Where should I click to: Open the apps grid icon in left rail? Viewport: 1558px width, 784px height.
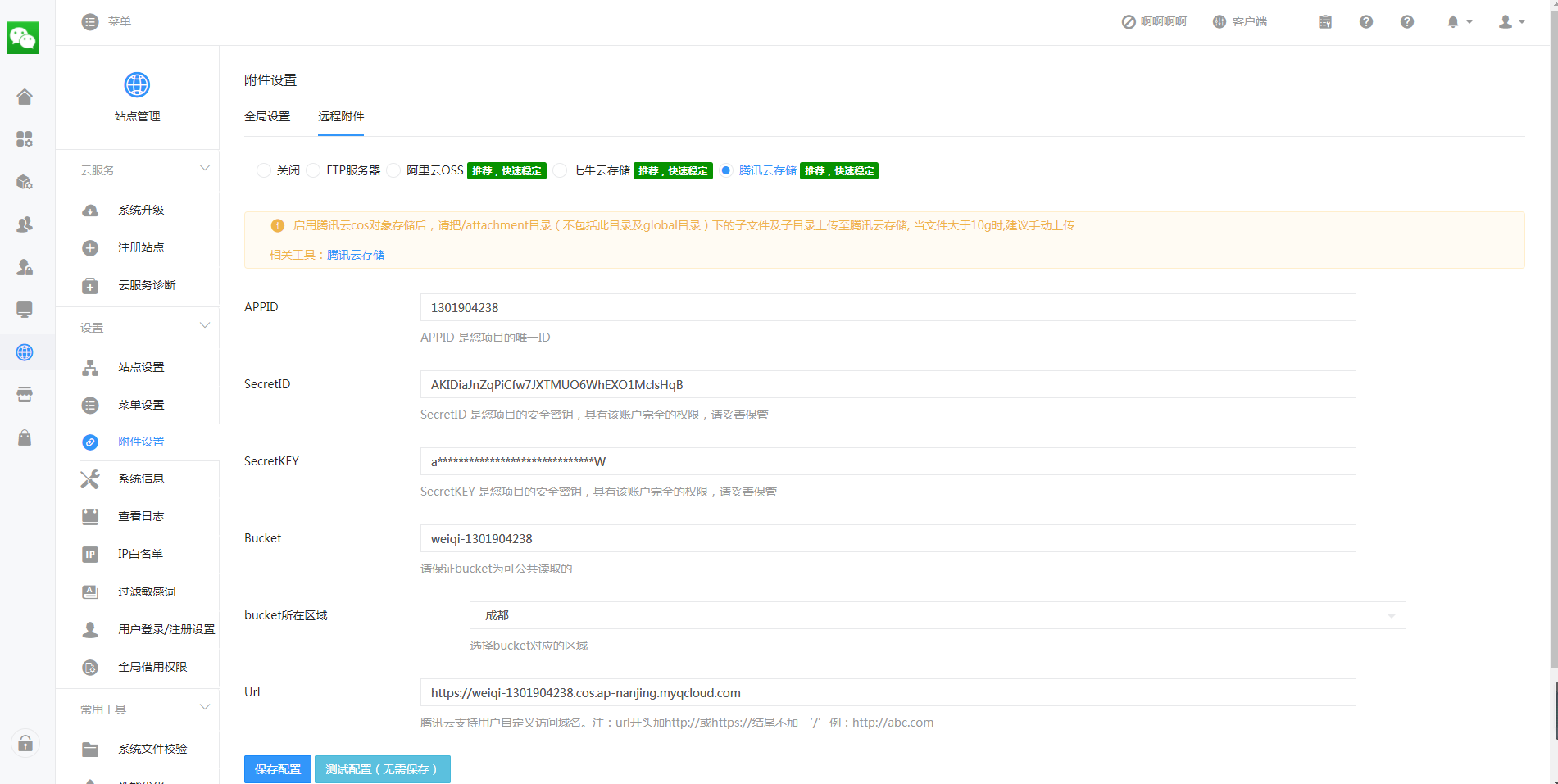25,139
